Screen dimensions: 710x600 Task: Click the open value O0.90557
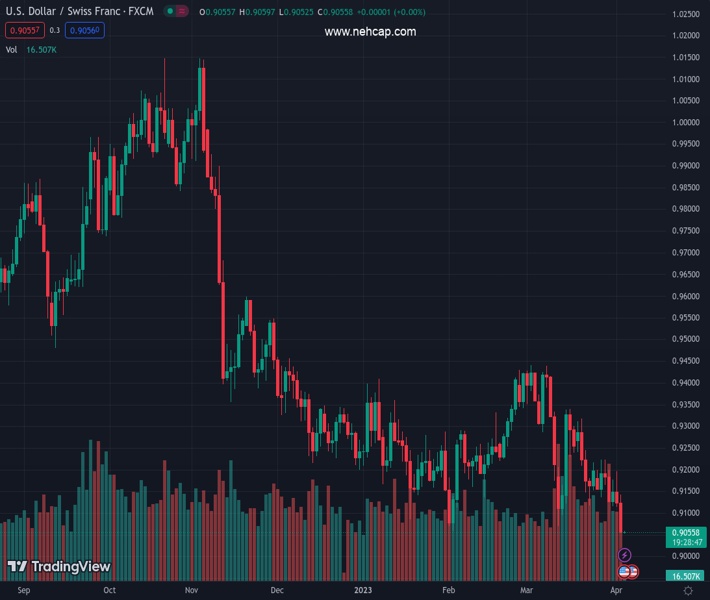(x=217, y=12)
